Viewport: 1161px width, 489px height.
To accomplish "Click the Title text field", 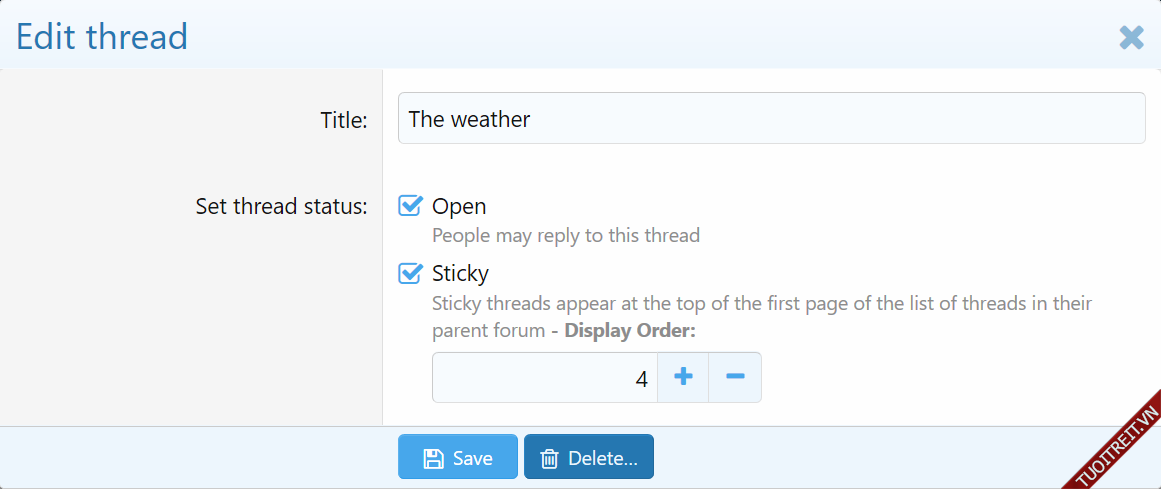I will [x=770, y=119].
